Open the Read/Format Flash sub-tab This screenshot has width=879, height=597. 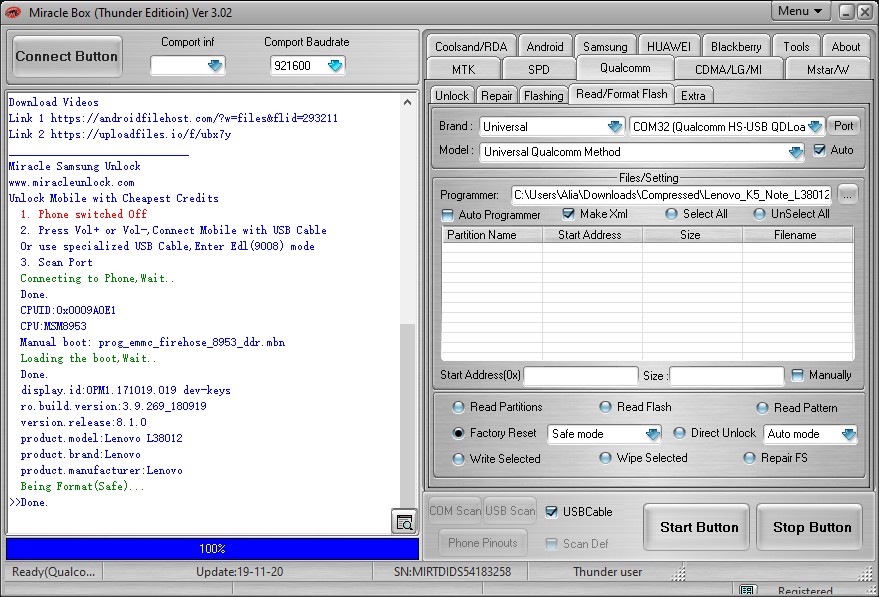pyautogui.click(x=622, y=94)
